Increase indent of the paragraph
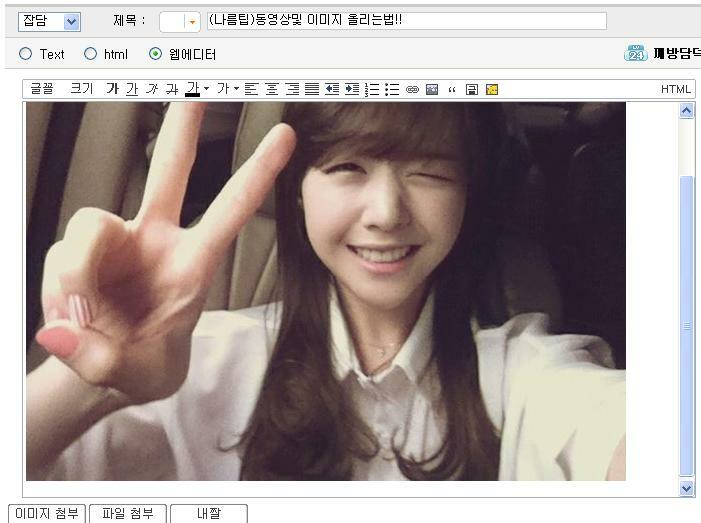701x523 pixels. point(352,89)
